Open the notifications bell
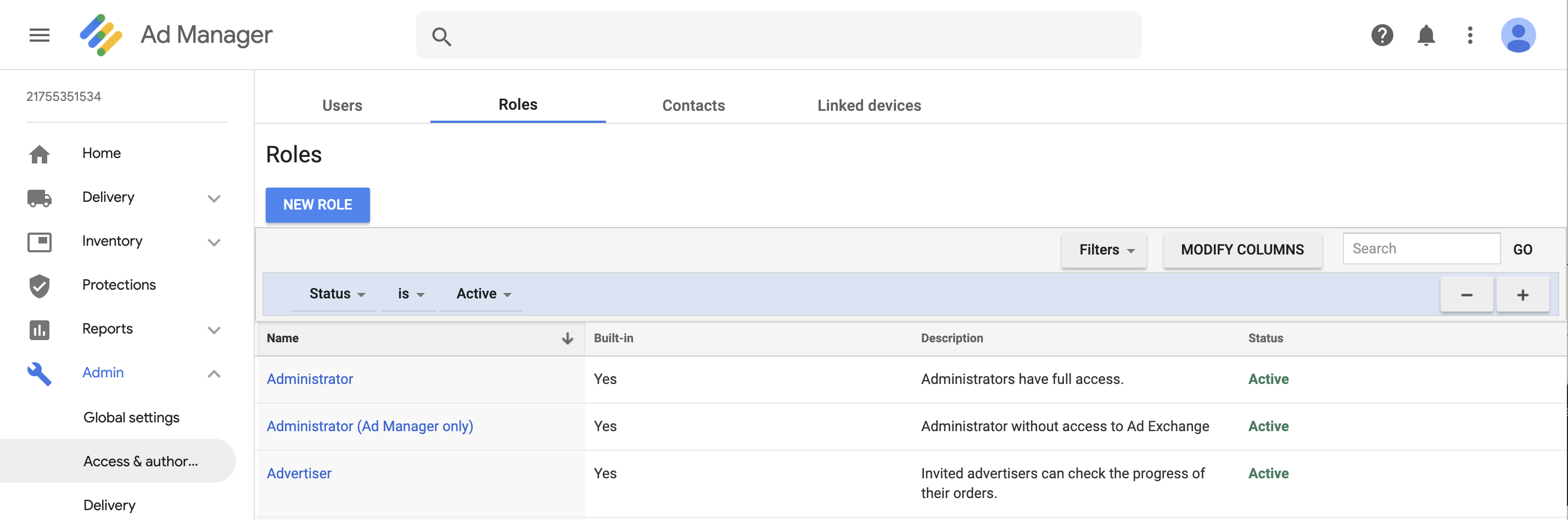Viewport: 1568px width, 520px height. click(1426, 35)
